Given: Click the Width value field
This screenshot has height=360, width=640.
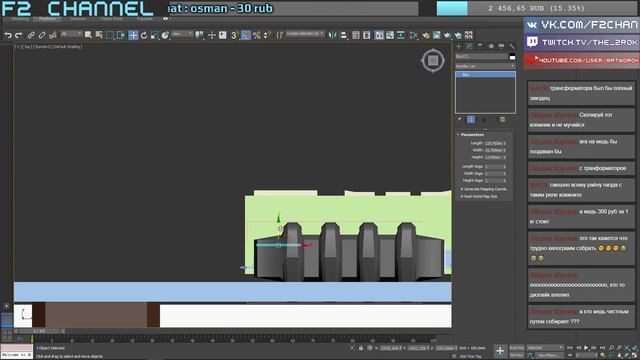Looking at the screenshot, I should coord(493,150).
